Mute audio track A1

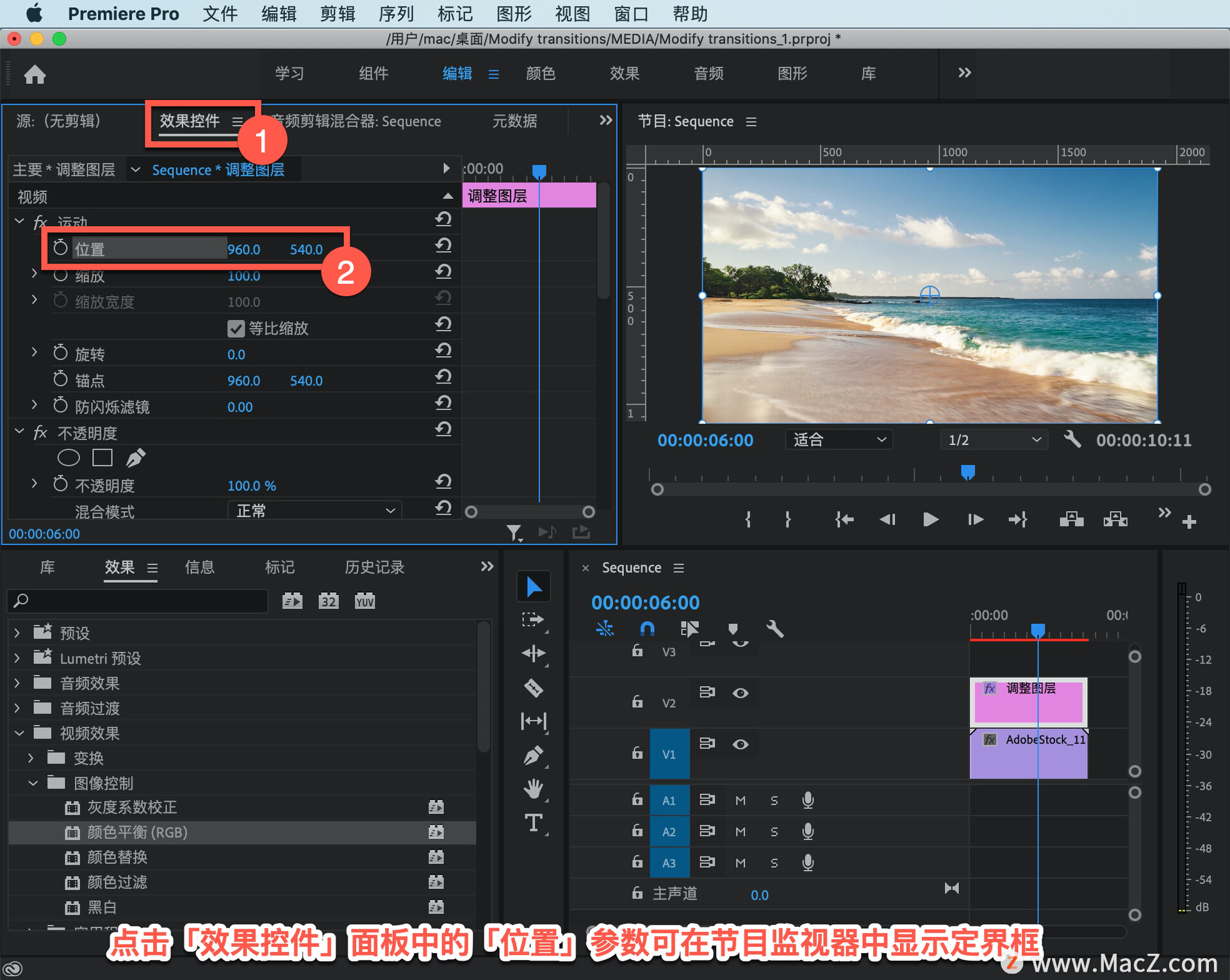741,801
